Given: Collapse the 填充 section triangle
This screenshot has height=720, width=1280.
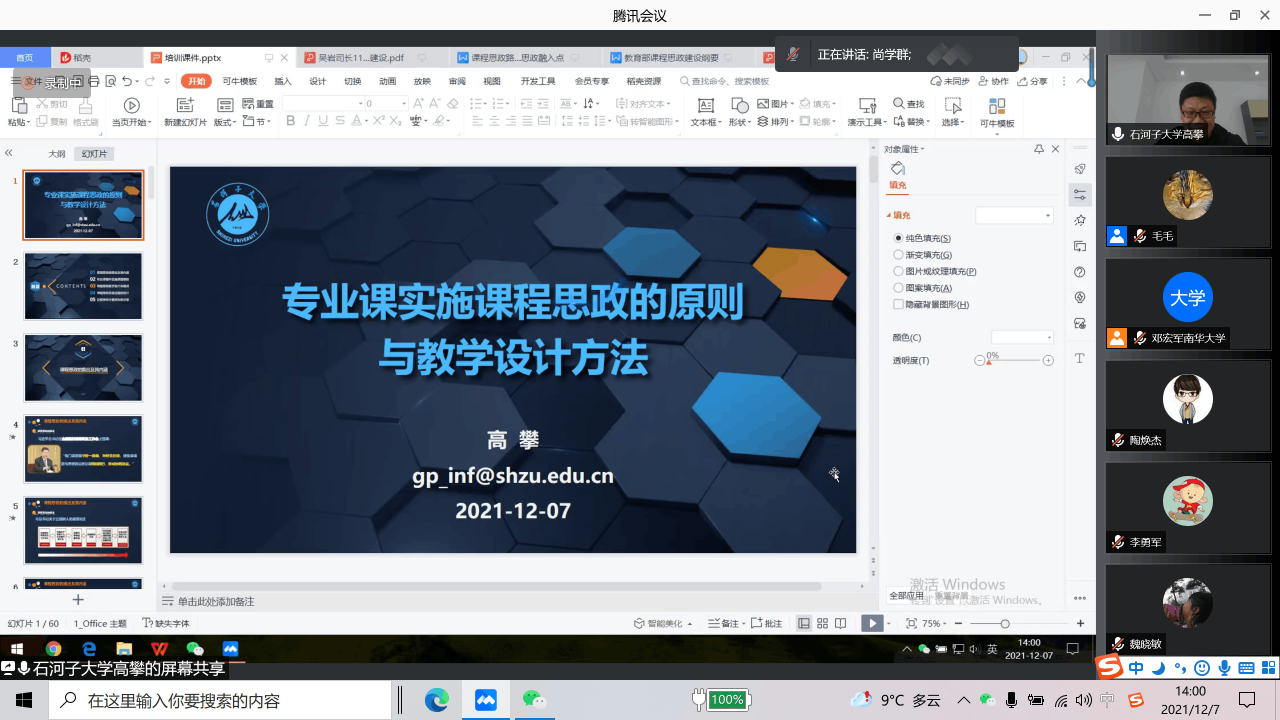Looking at the screenshot, I should pos(888,216).
